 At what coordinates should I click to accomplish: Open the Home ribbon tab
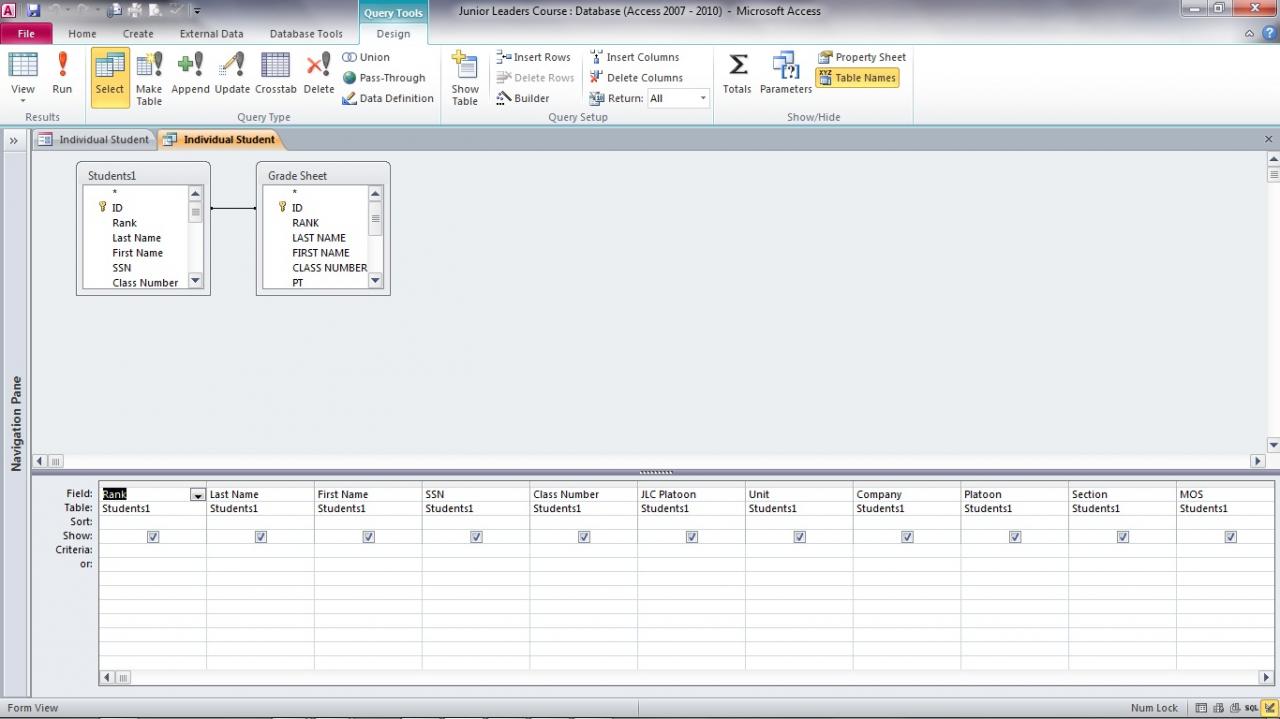(x=82, y=33)
